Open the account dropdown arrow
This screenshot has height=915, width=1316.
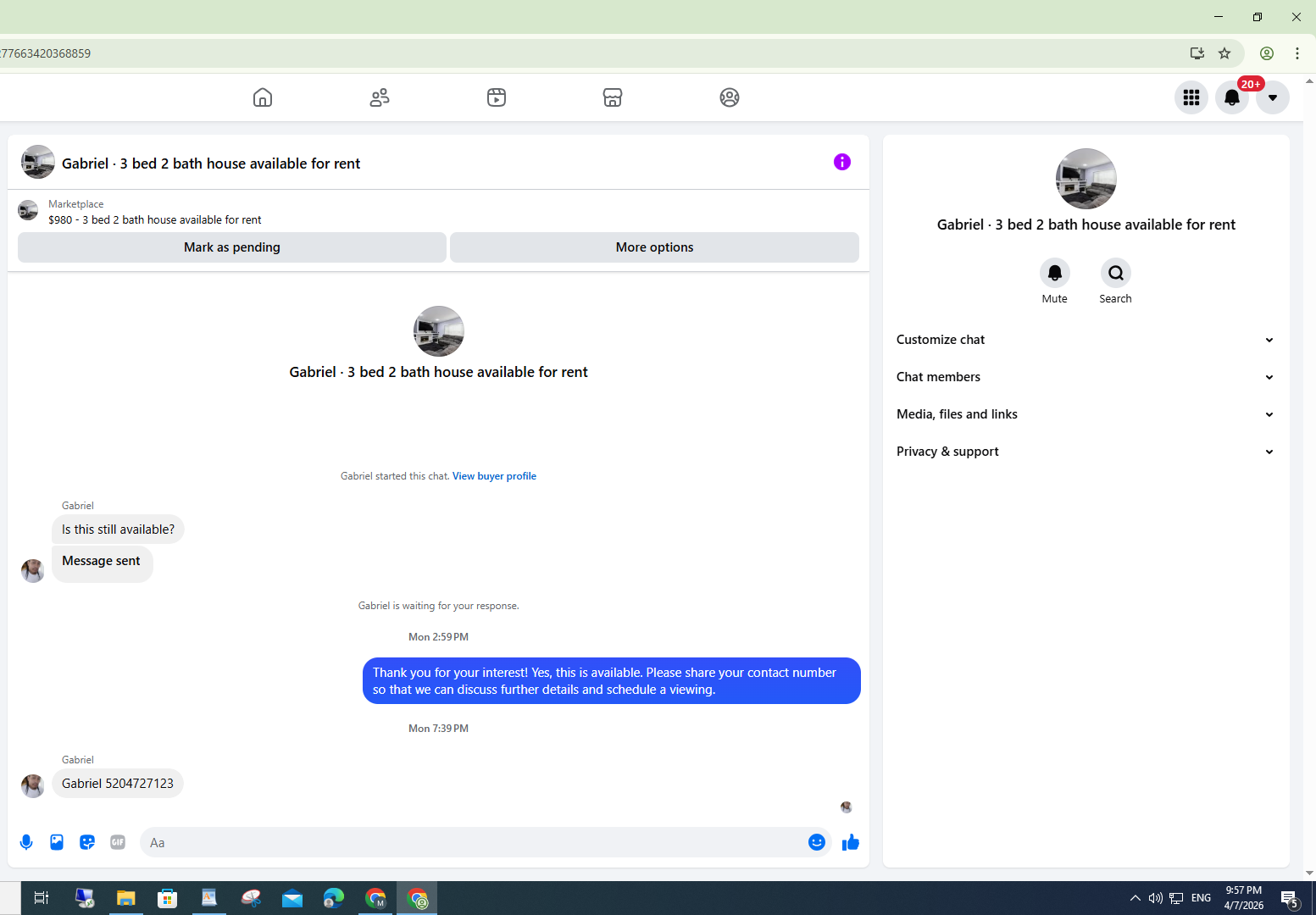[x=1273, y=97]
